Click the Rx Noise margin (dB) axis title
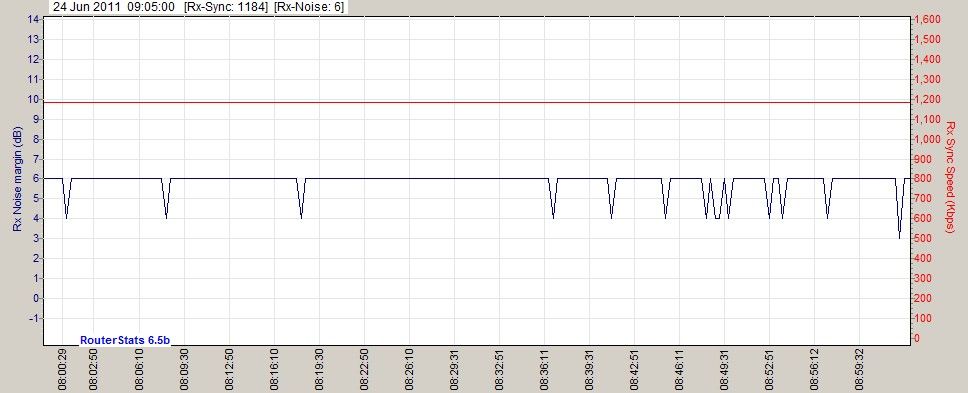 point(17,180)
